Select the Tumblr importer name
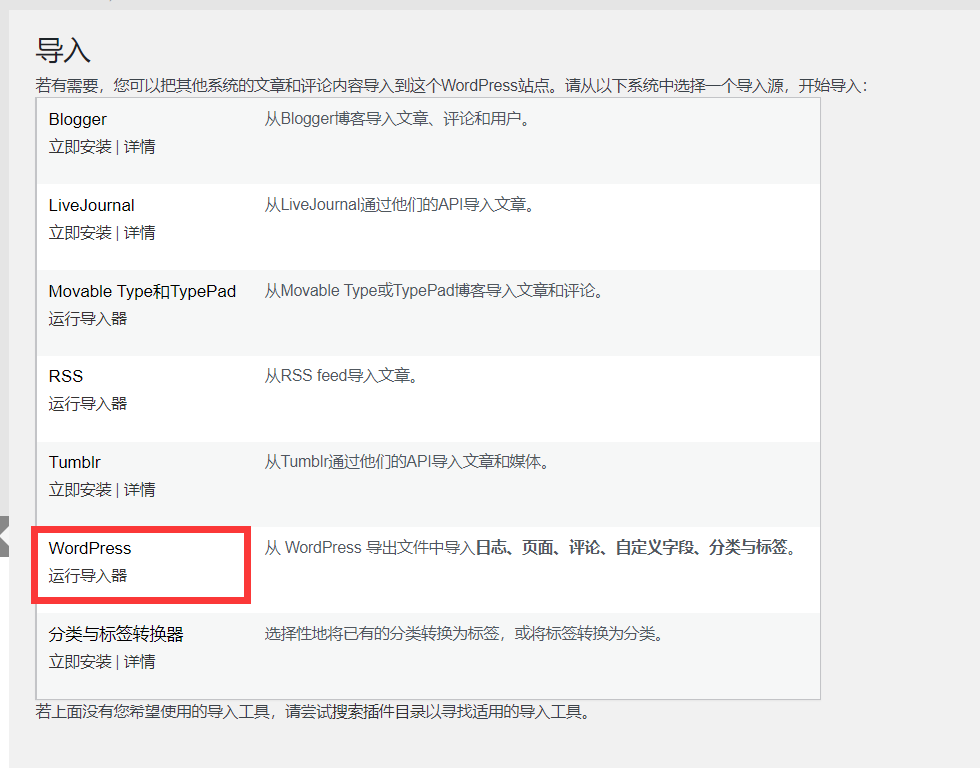980x768 pixels. click(74, 462)
